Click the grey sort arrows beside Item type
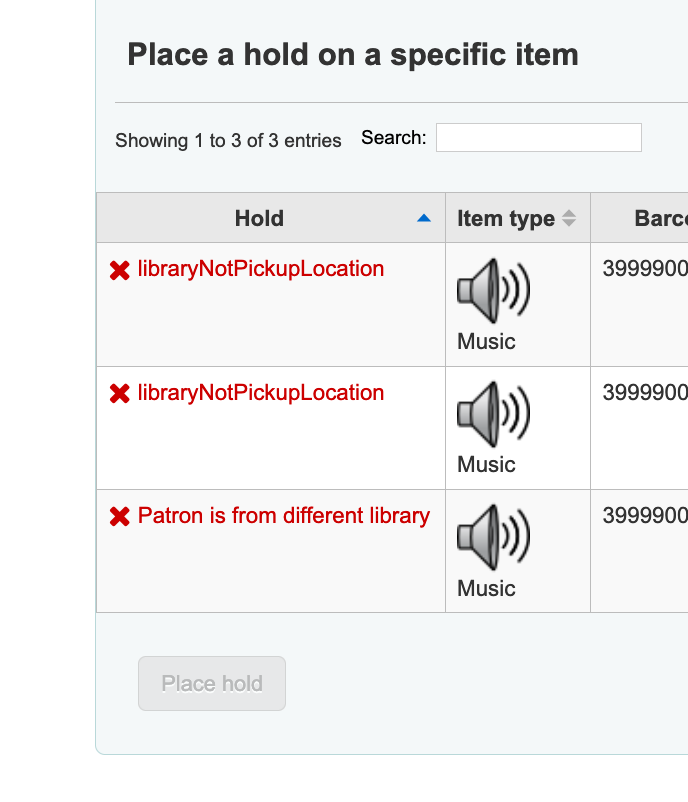688x802 pixels. [569, 218]
